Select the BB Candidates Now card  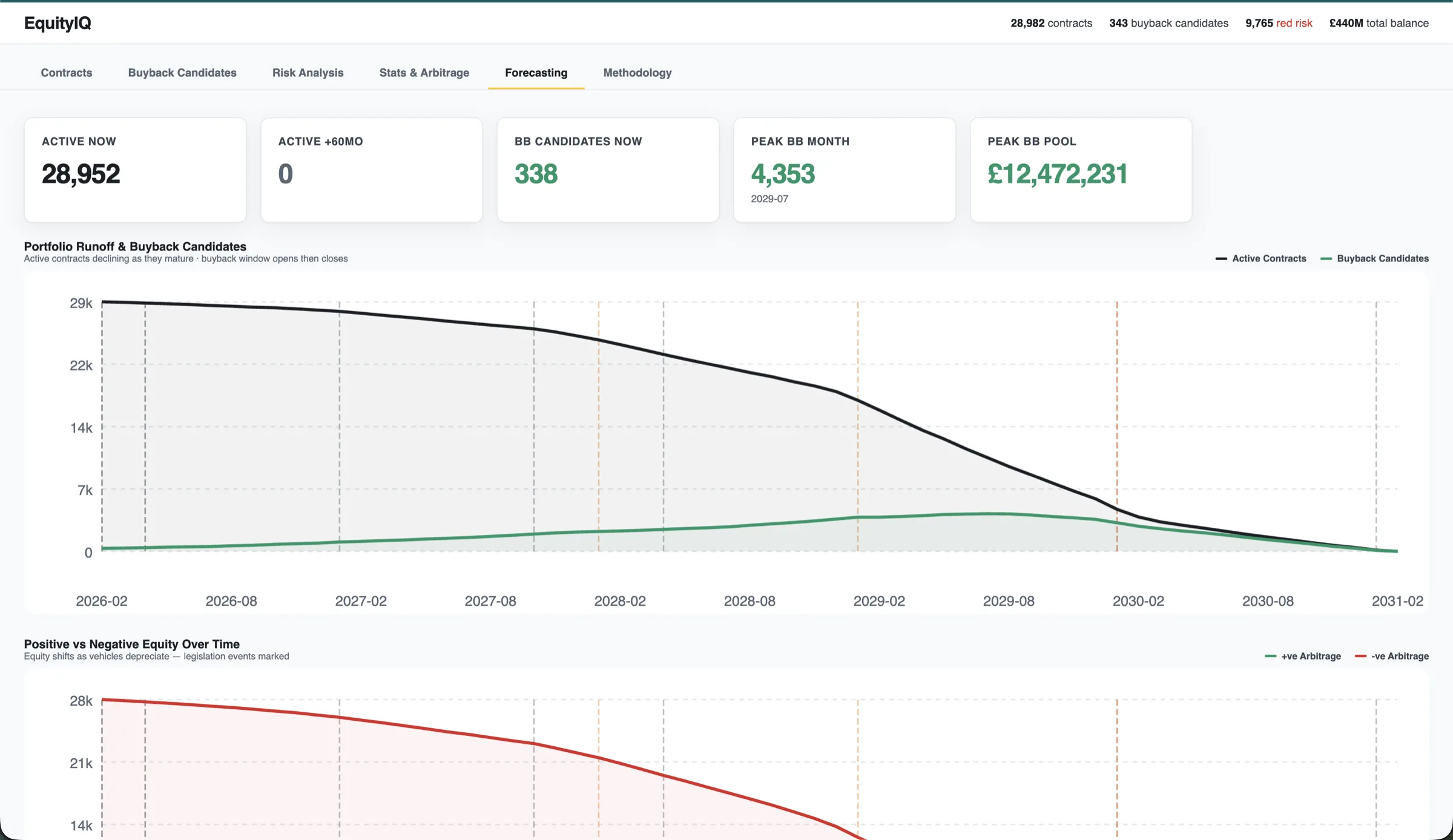(x=608, y=170)
